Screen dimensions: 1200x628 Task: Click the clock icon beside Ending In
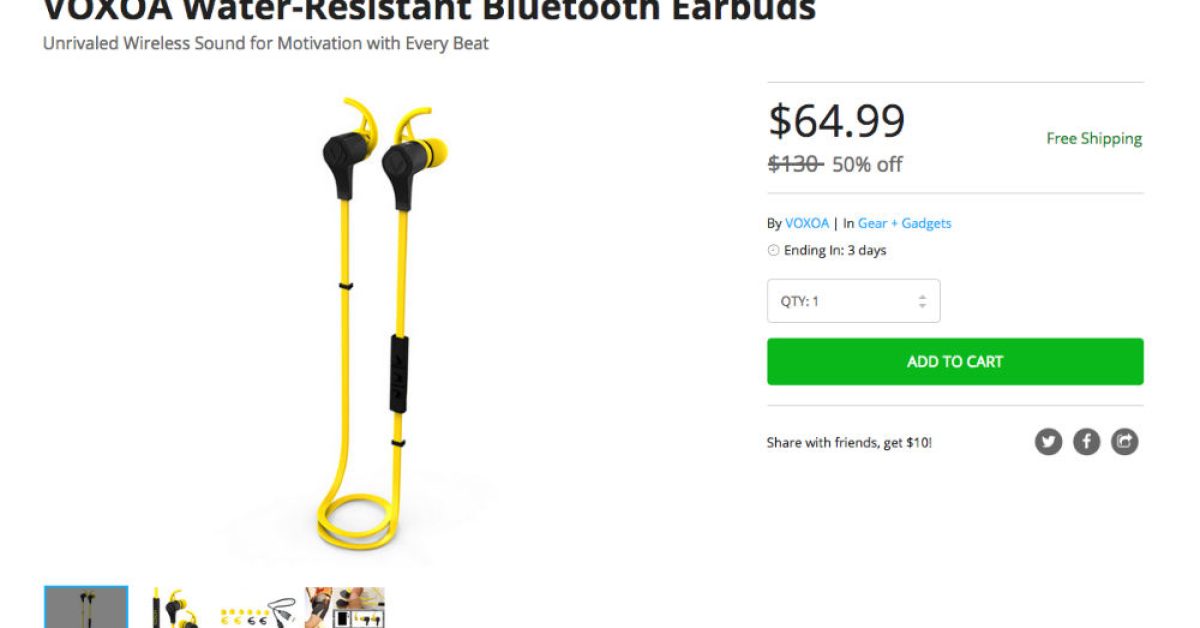pyautogui.click(x=773, y=251)
